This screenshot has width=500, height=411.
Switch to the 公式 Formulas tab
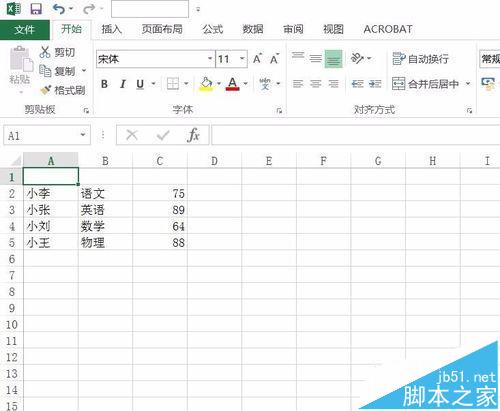(213, 29)
